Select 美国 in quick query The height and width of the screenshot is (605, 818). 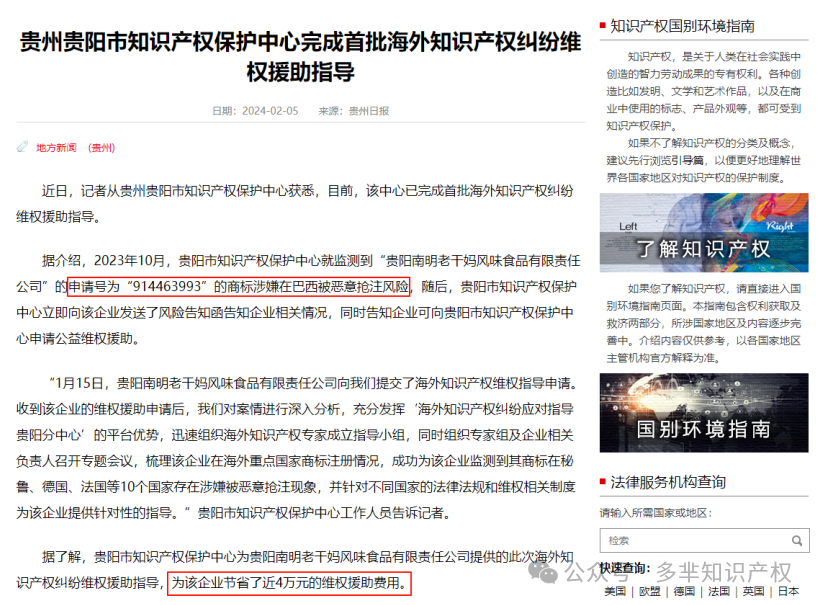pos(615,591)
